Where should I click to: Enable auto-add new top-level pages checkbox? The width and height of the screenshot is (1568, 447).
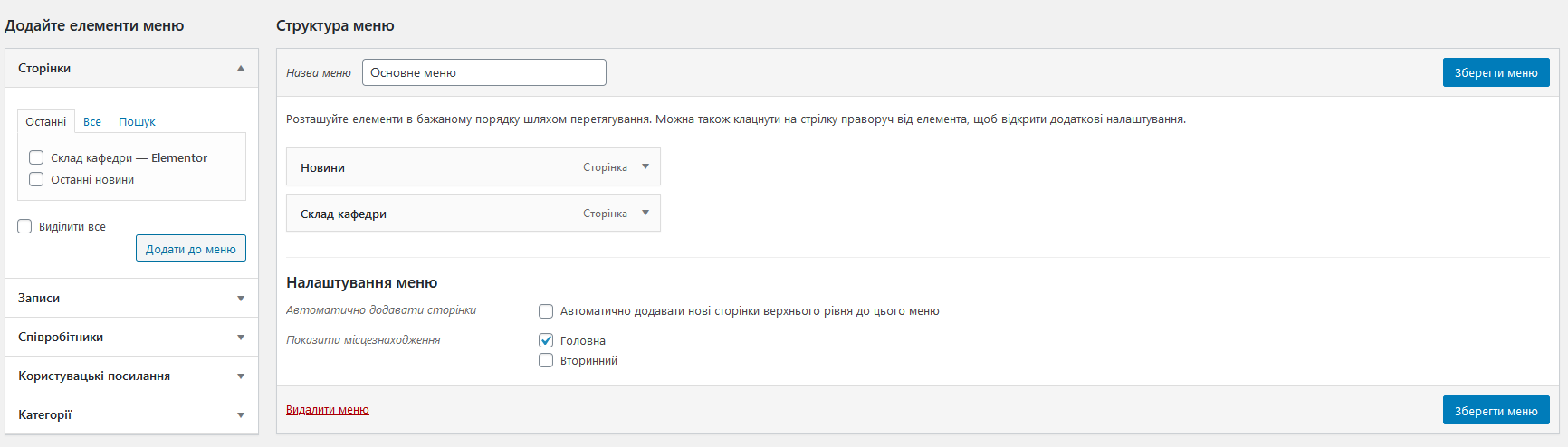pyautogui.click(x=546, y=311)
